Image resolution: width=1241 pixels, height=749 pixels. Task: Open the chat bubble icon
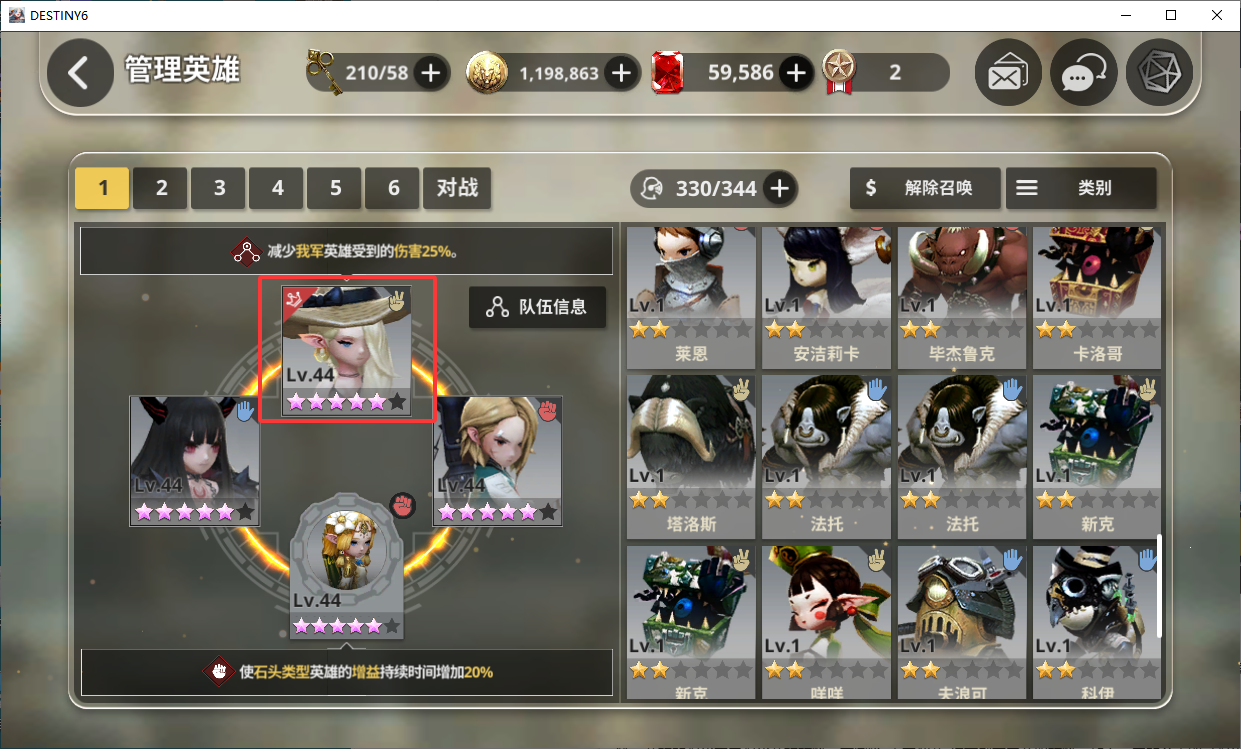pos(1084,74)
